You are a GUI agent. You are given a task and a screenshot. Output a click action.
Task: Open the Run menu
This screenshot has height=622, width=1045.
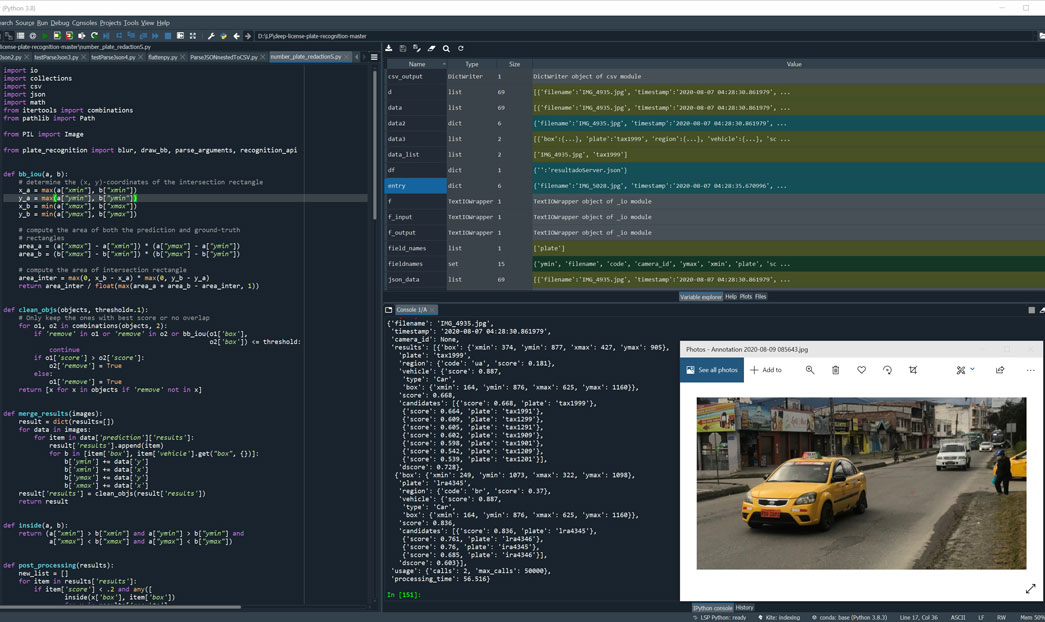pos(42,23)
